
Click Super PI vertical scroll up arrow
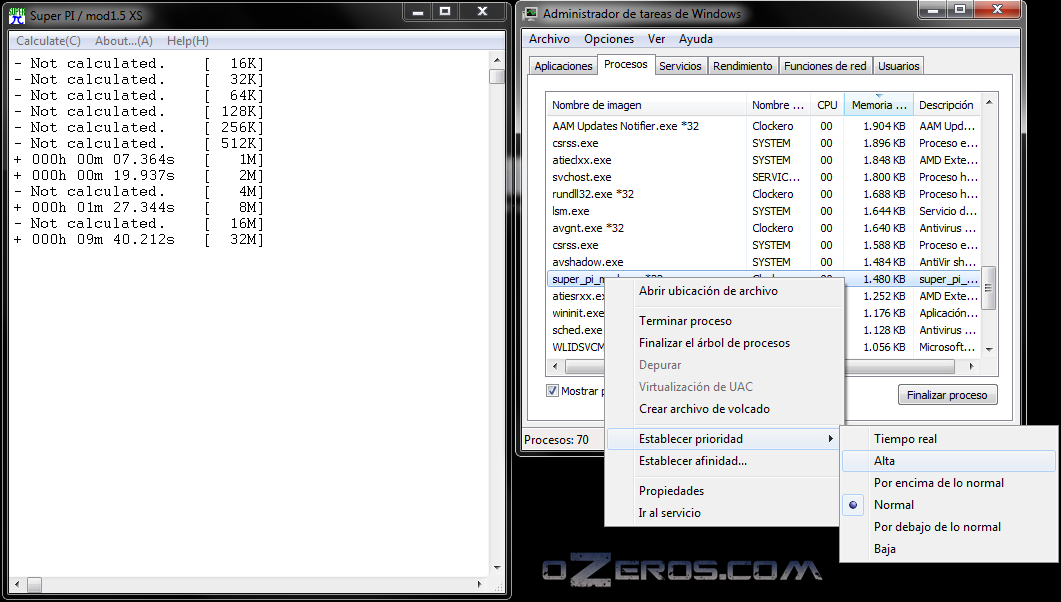pos(497,60)
